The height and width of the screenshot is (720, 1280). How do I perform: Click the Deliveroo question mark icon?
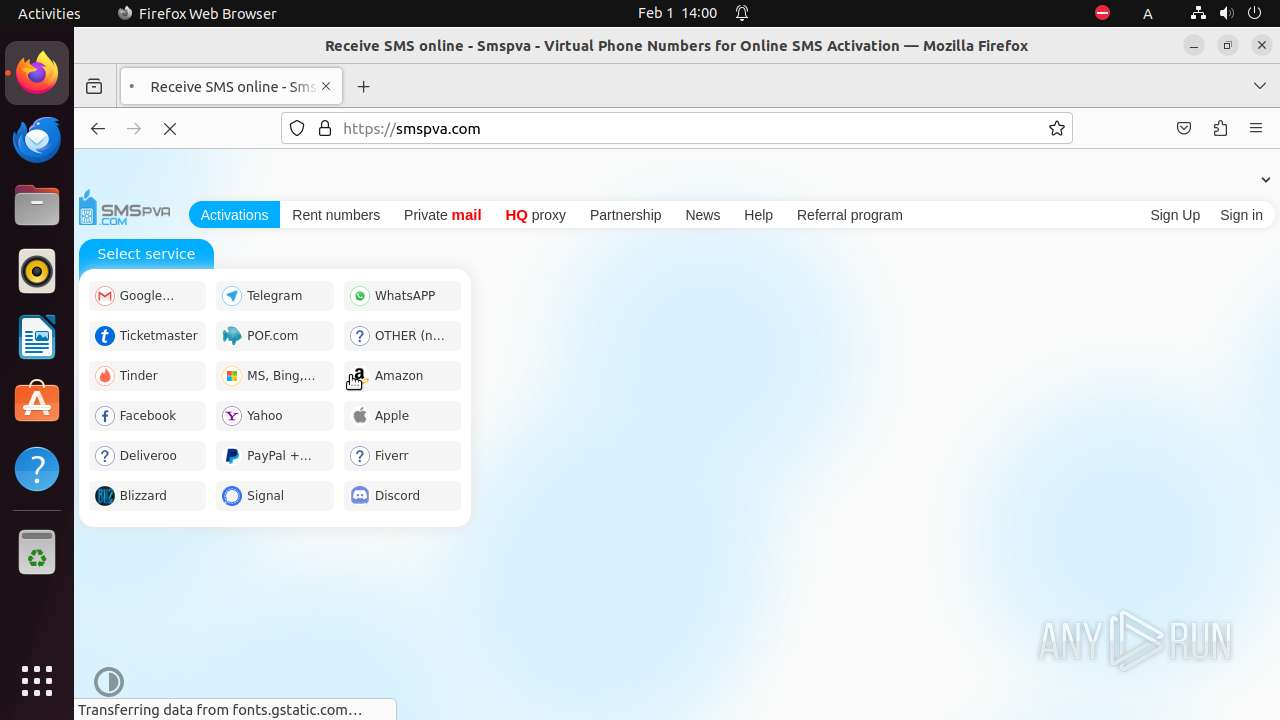[105, 456]
